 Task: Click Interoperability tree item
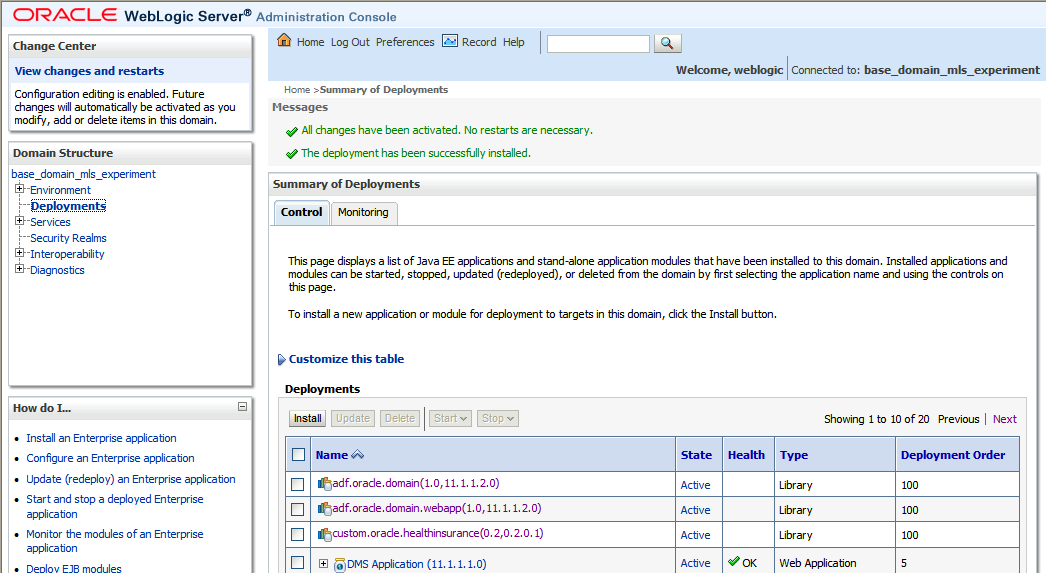pos(67,254)
